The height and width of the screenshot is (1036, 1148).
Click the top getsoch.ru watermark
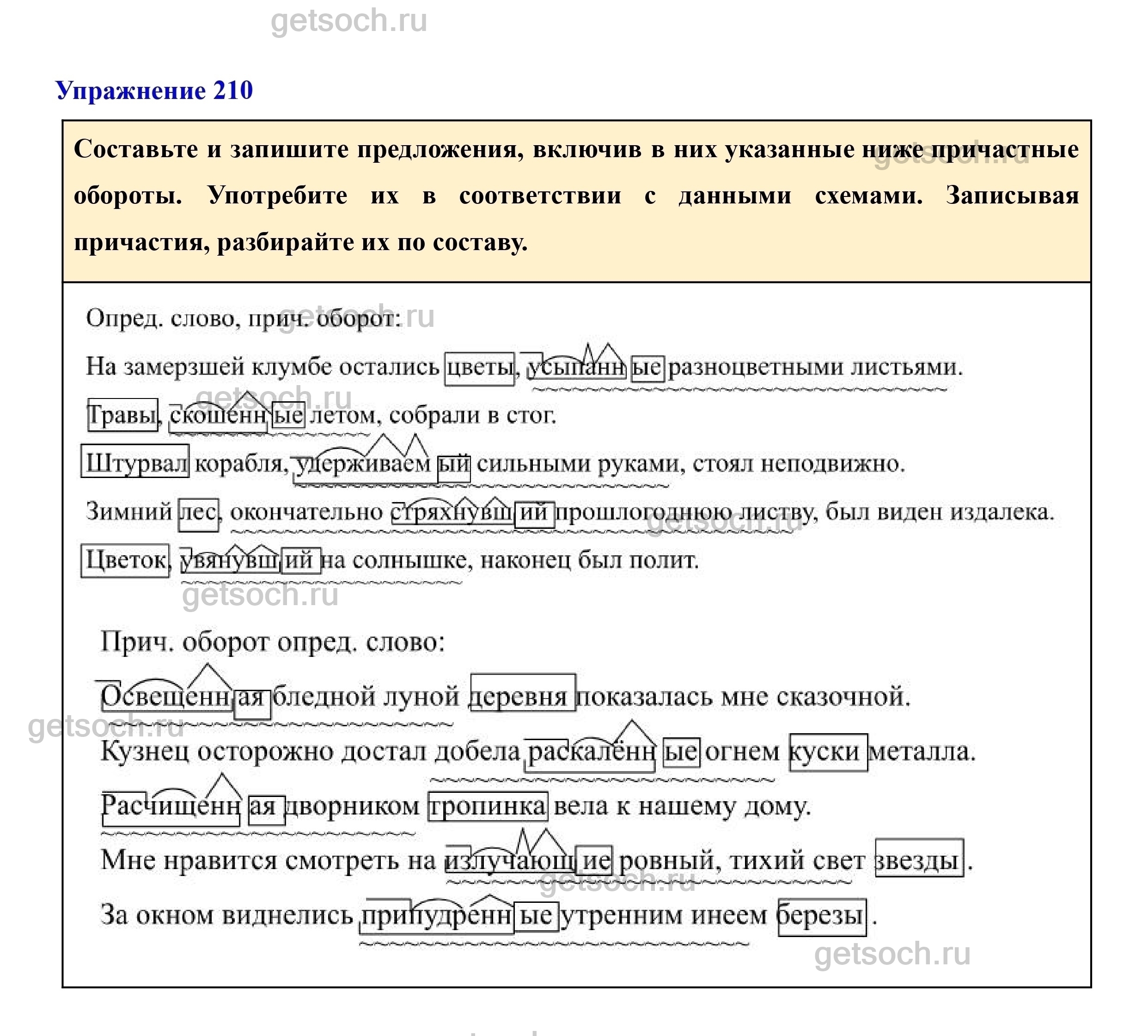point(348,21)
